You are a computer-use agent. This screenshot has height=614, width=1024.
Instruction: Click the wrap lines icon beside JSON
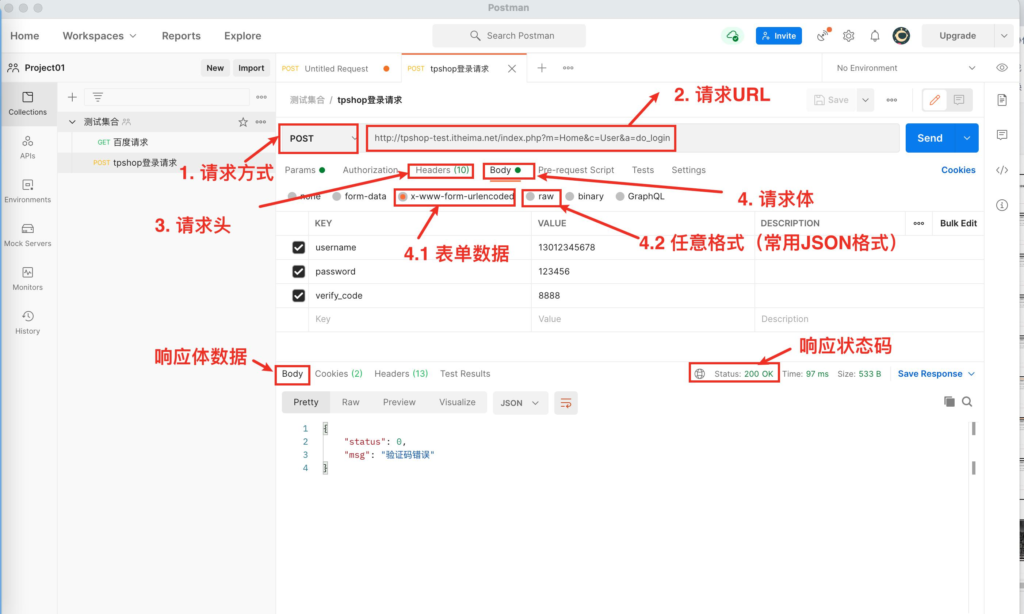click(x=566, y=402)
